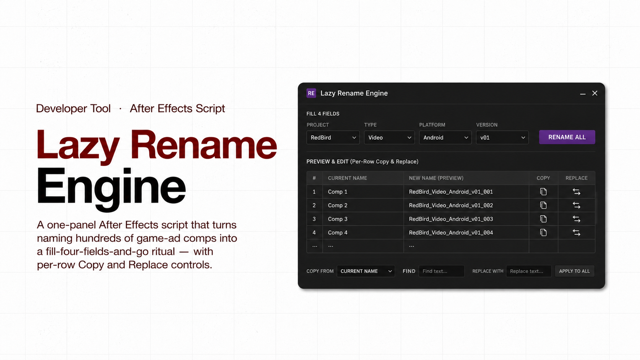Replace name in Comp 3 row
This screenshot has width=640, height=360.
(576, 219)
